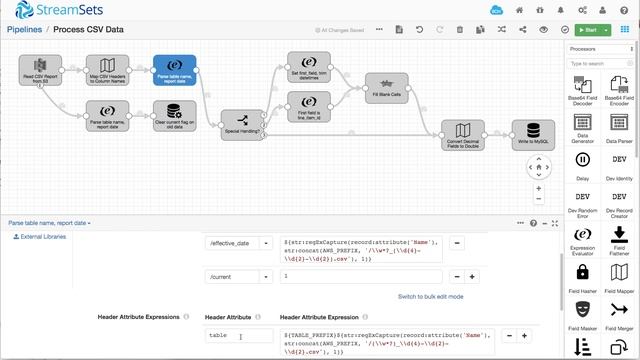This screenshot has height=360, width=640.
Task: Add Dev Identity processor
Action: (x=619, y=166)
